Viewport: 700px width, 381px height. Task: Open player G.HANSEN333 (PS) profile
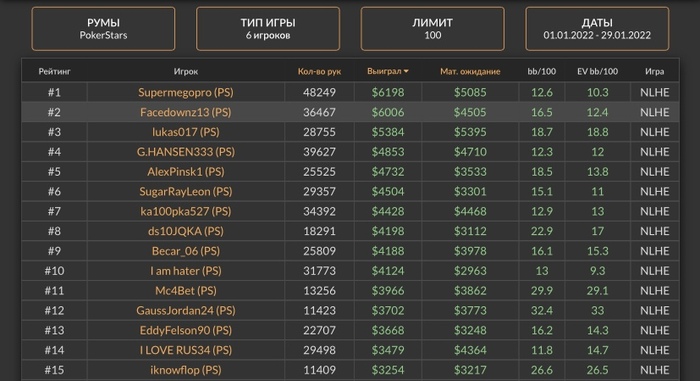point(186,152)
